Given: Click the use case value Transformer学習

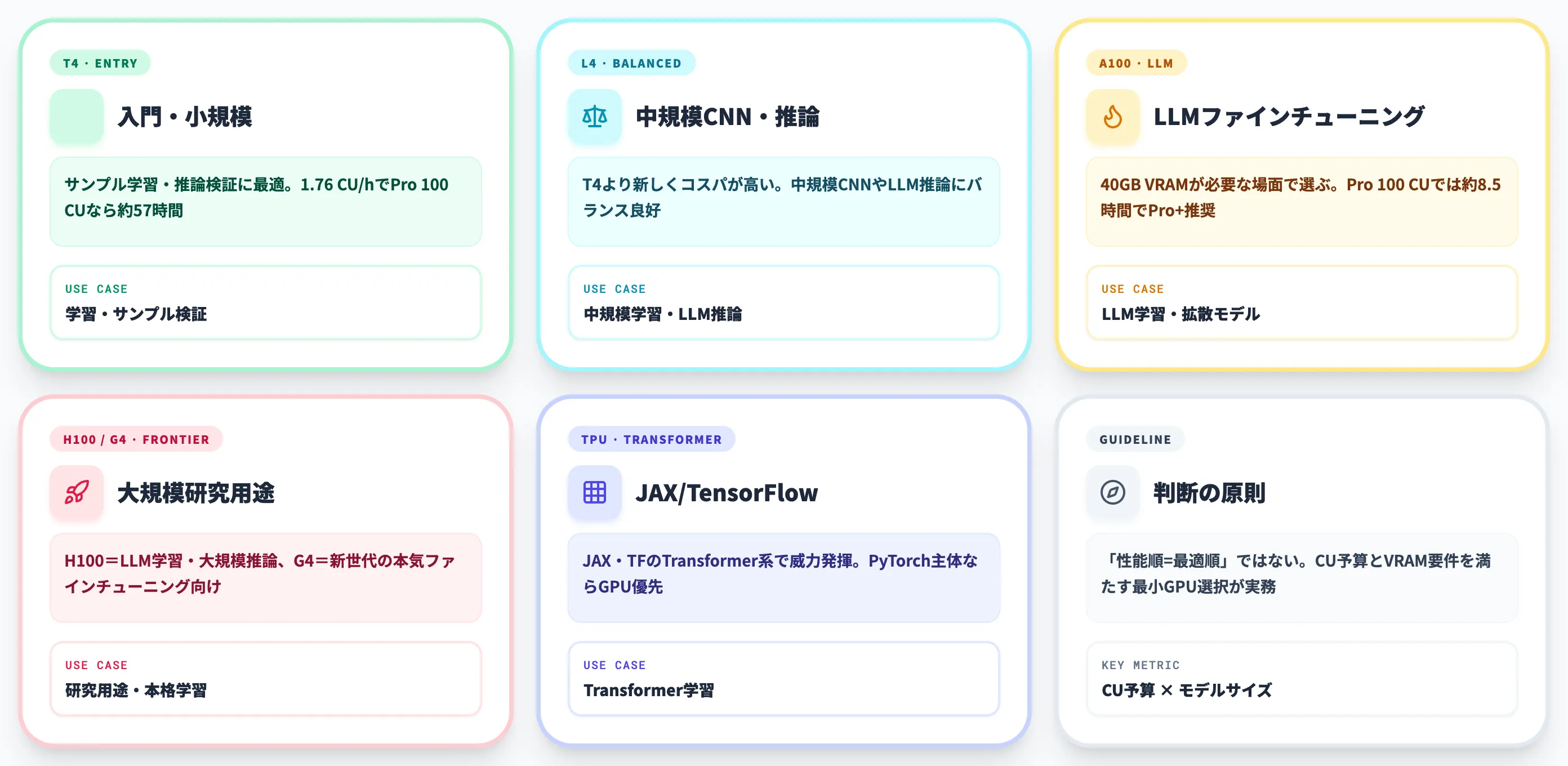Looking at the screenshot, I should (648, 690).
